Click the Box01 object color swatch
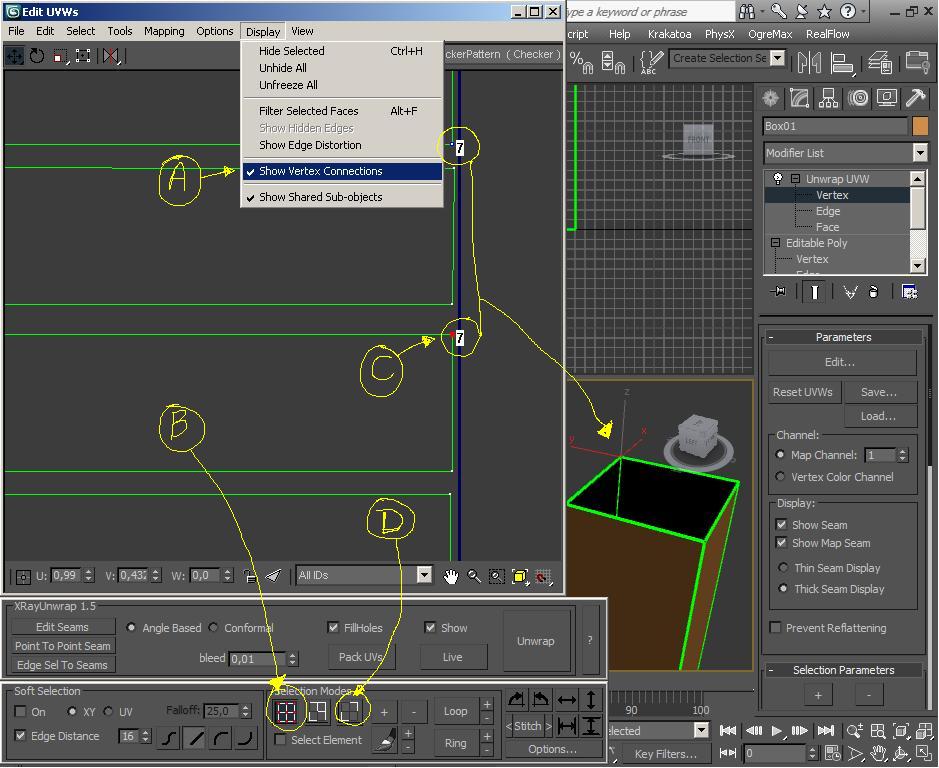This screenshot has height=768, width=939. tap(920, 126)
